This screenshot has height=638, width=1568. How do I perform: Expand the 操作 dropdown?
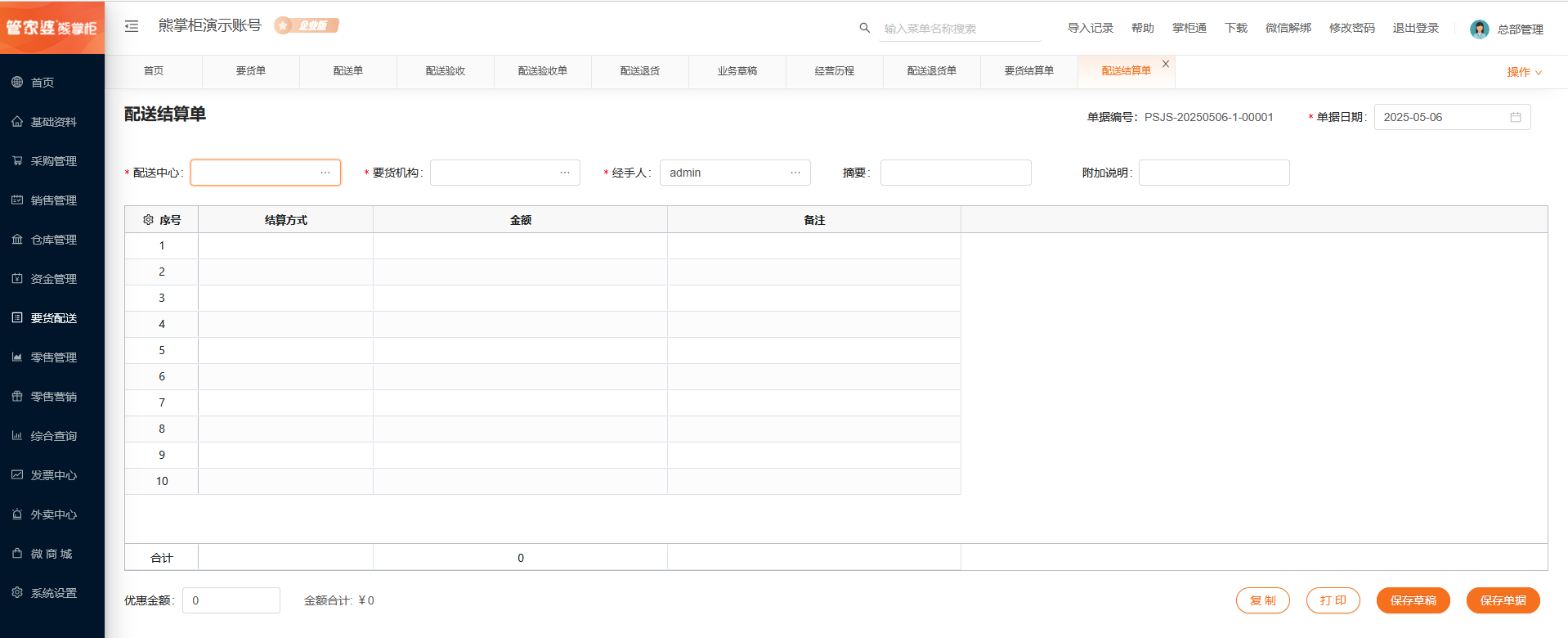(x=1524, y=72)
